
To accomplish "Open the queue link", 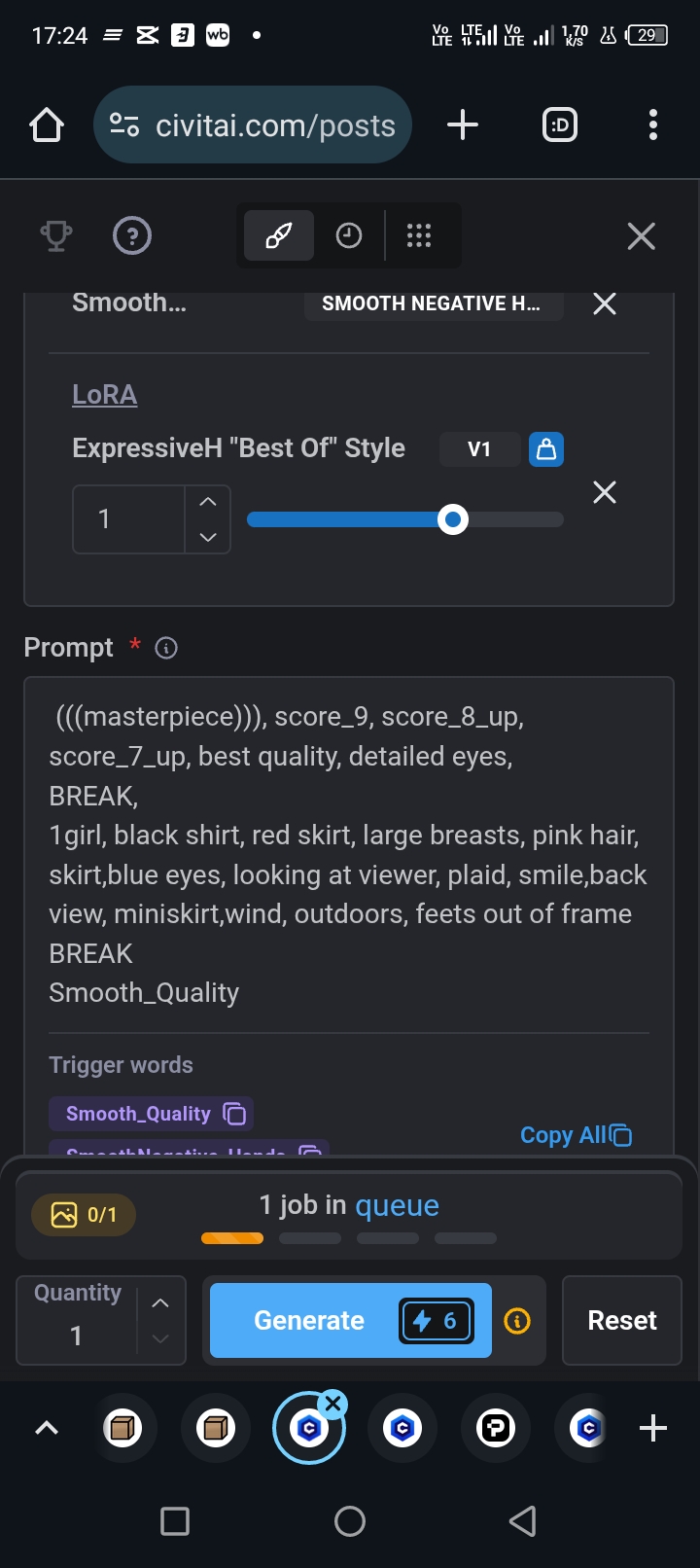I will (x=397, y=1205).
